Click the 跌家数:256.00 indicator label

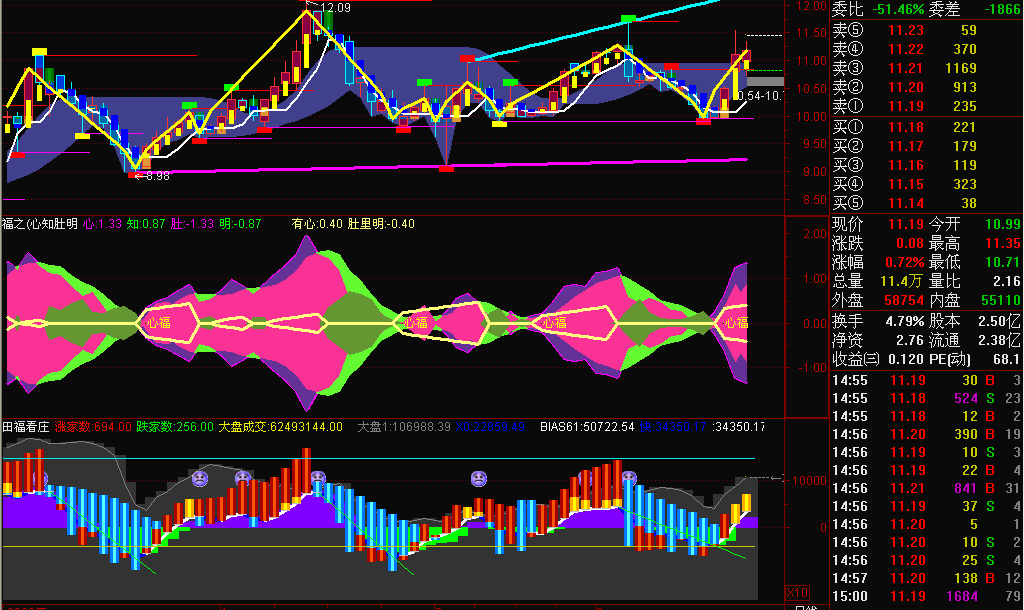174,427
